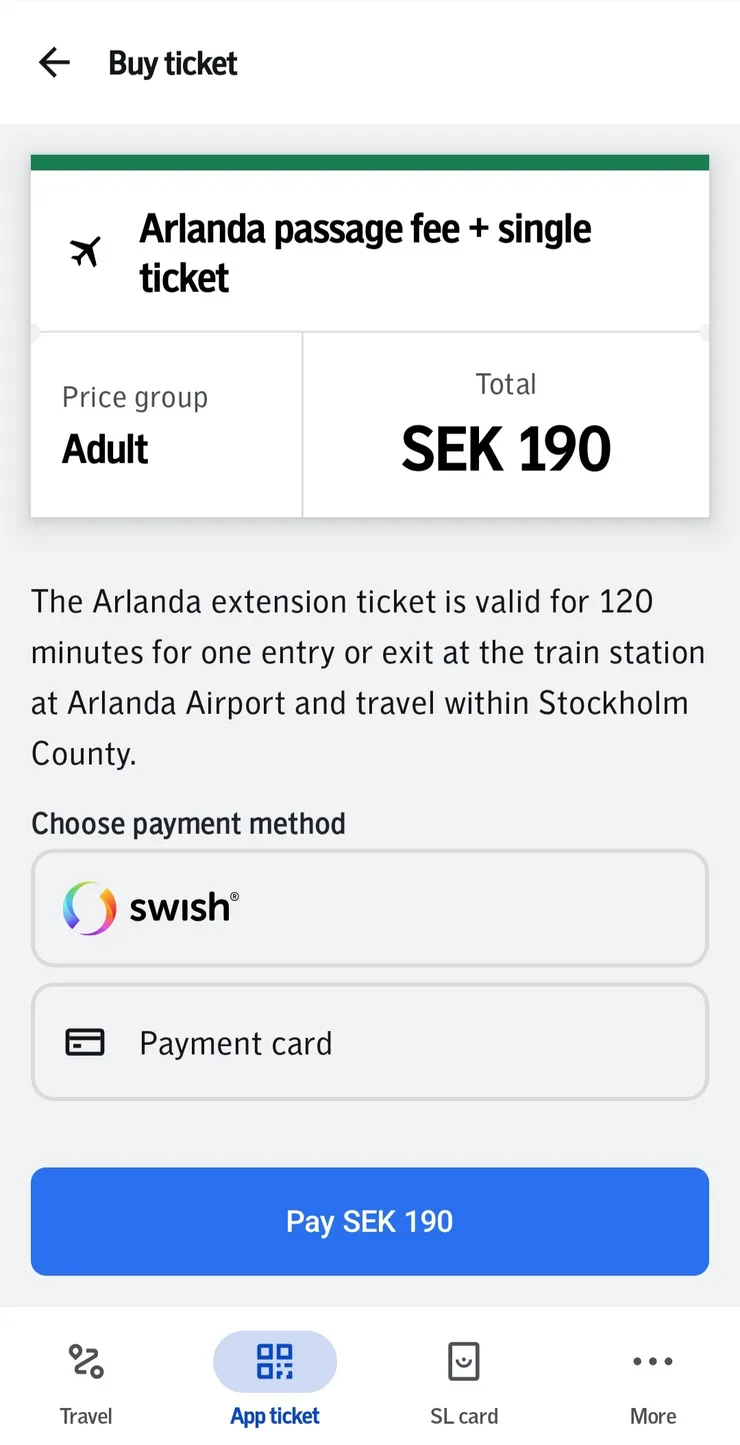The image size is (740, 1445).
Task: Choose Payment card option
Action: [x=370, y=1042]
